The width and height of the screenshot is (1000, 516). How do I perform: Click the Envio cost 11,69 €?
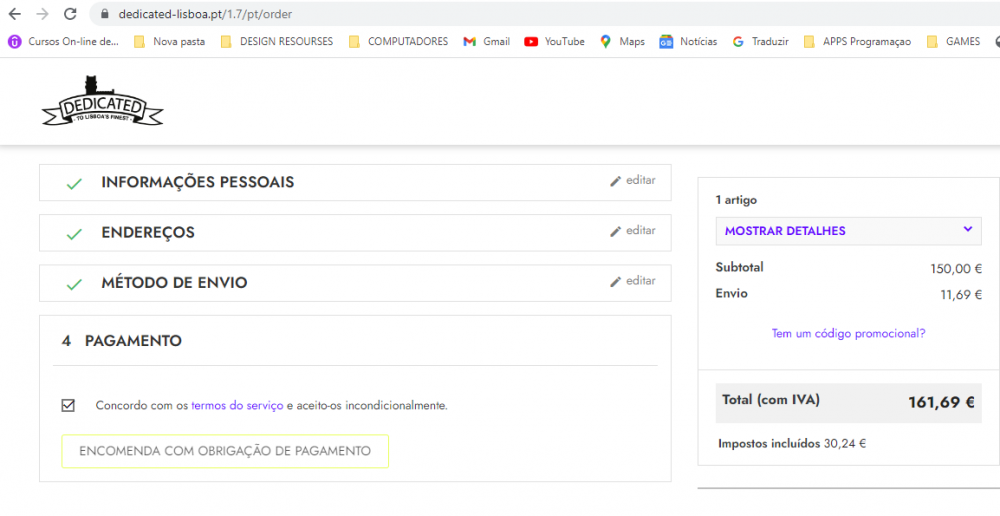pos(960,295)
